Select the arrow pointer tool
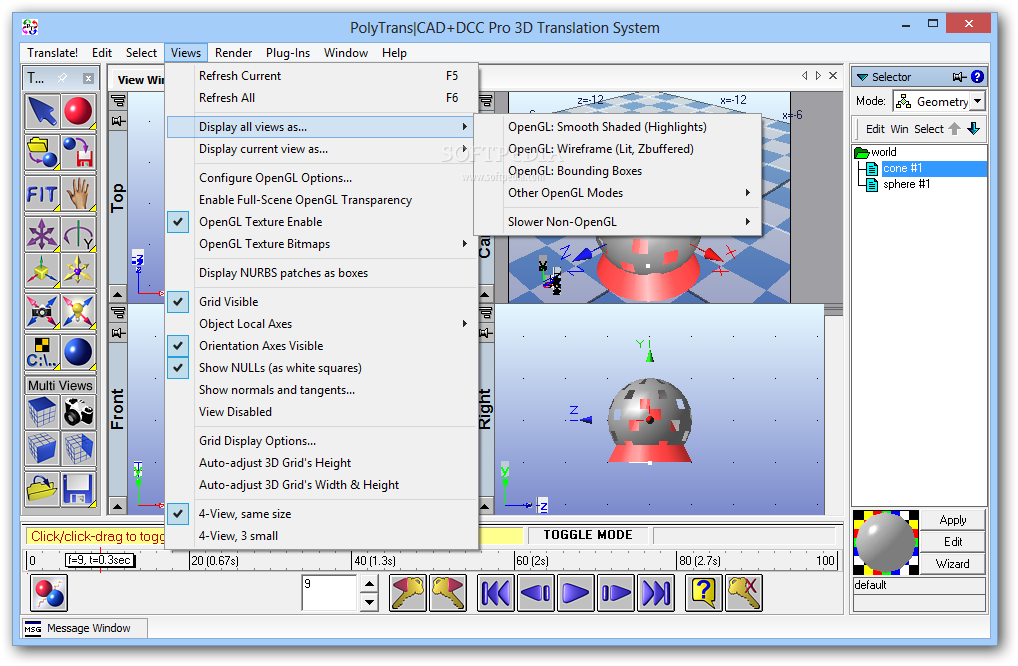The image size is (1018, 666). click(42, 111)
